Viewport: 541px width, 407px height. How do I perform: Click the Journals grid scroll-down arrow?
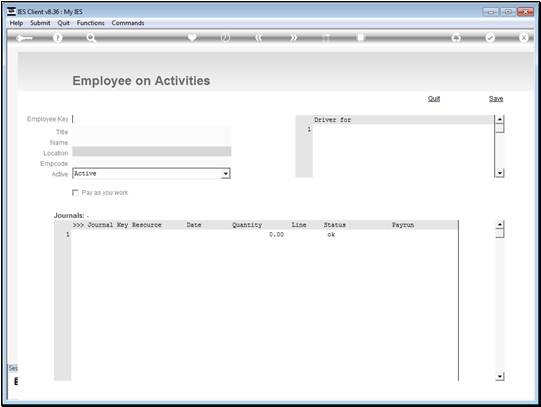point(500,376)
